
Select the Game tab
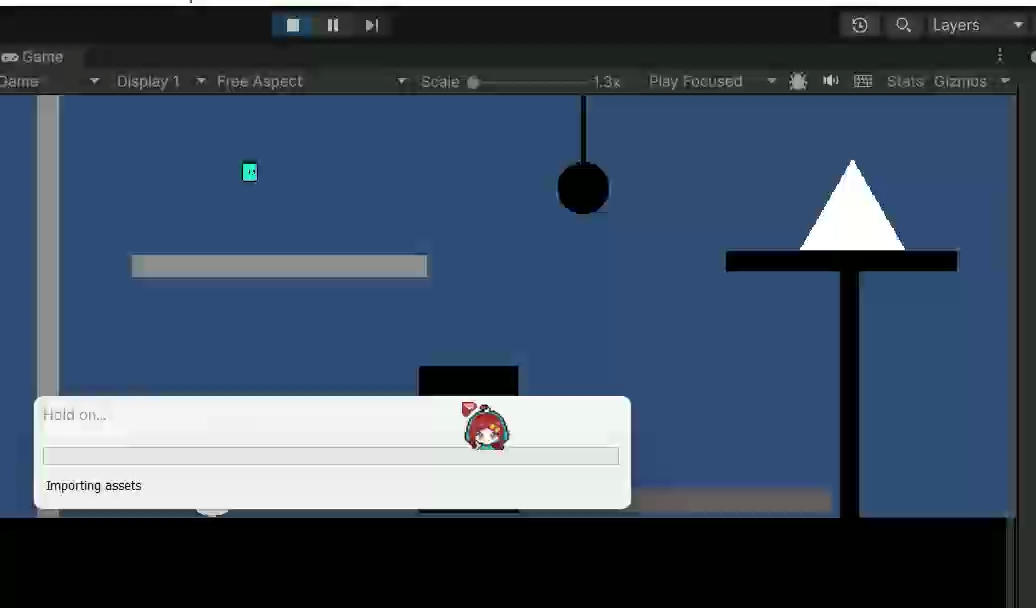pyautogui.click(x=33, y=57)
